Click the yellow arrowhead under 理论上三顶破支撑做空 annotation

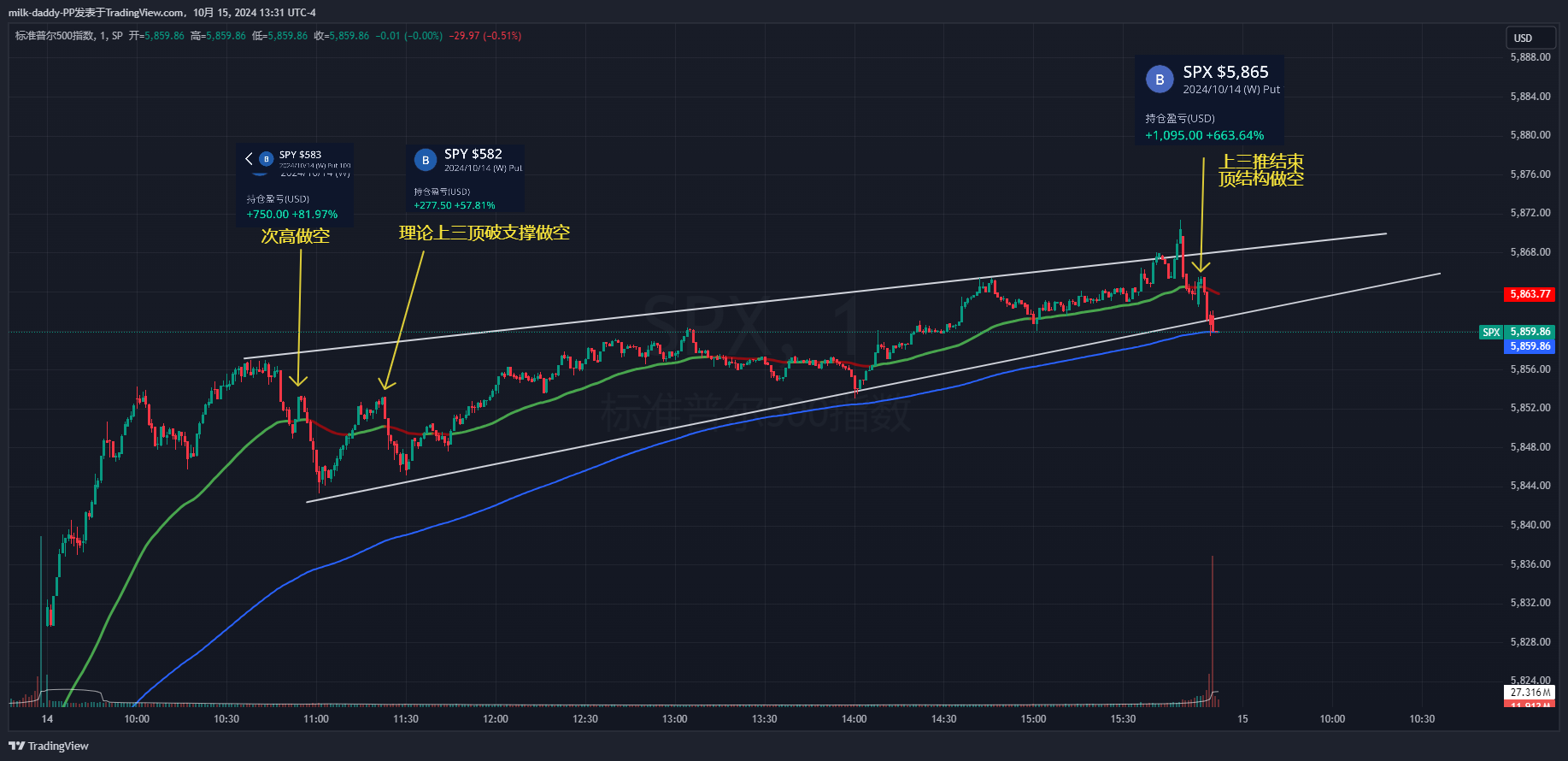pos(386,385)
